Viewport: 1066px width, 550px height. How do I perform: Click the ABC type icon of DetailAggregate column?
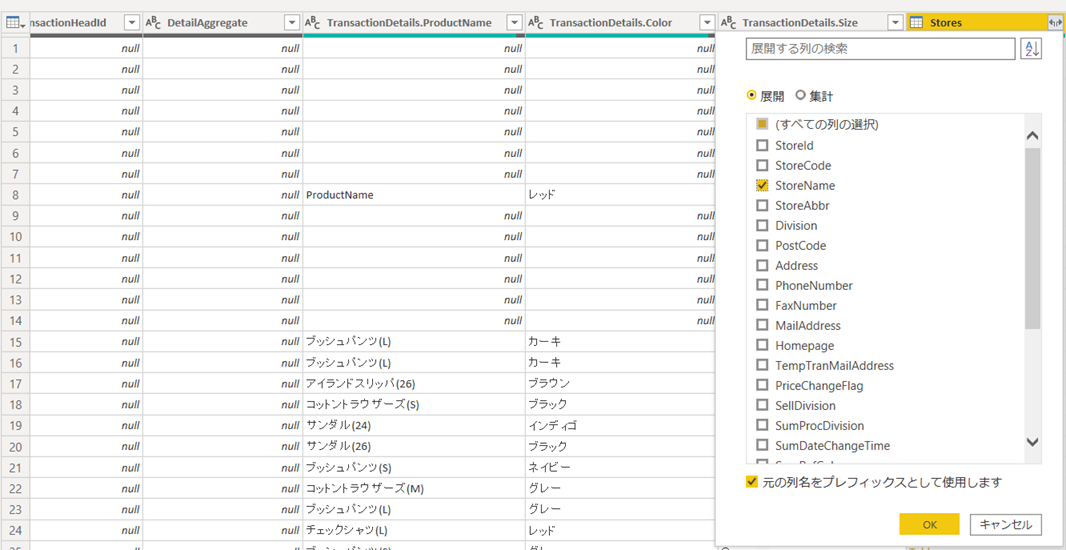[x=153, y=23]
